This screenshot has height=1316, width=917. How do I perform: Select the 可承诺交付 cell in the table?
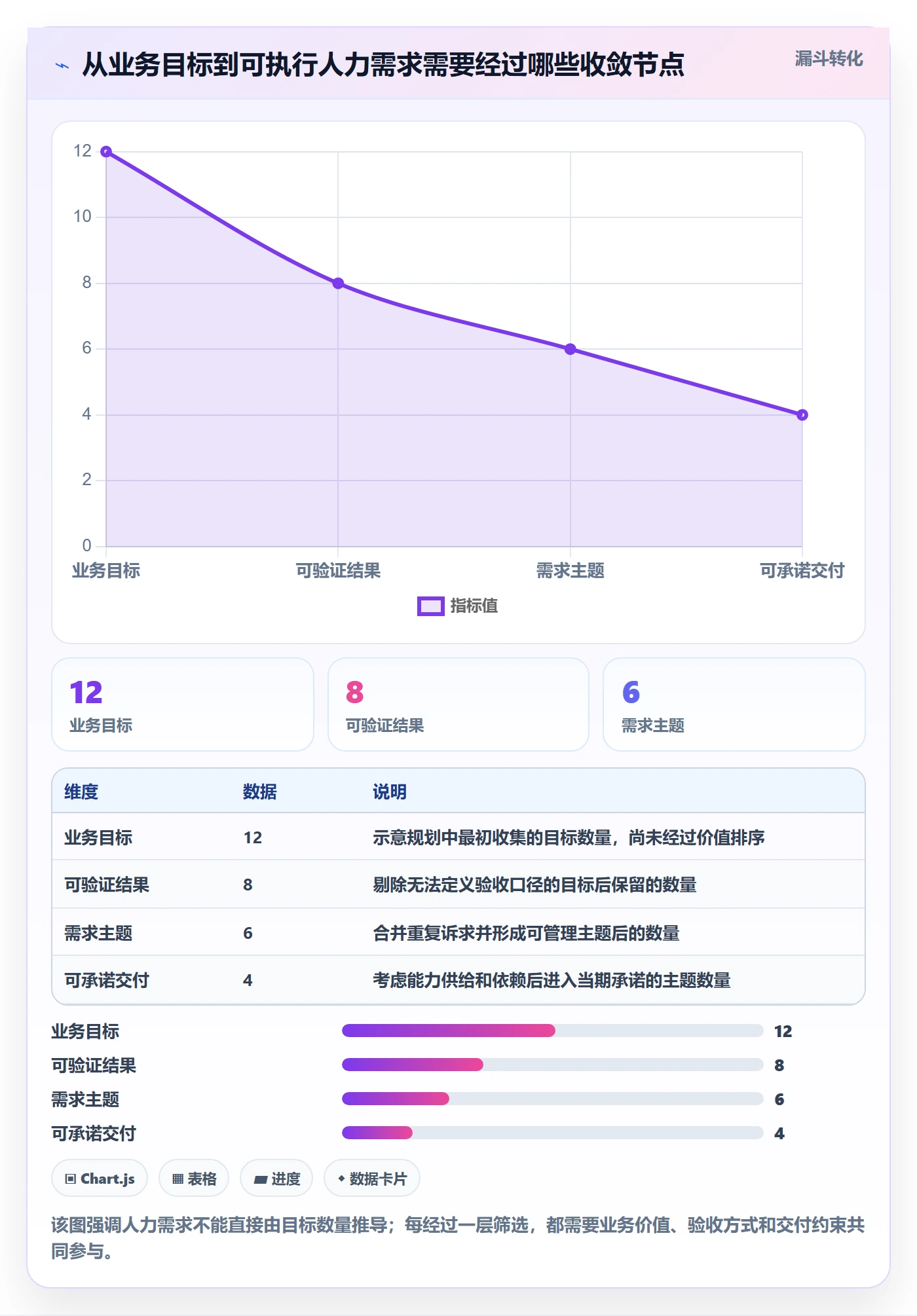pos(107,980)
